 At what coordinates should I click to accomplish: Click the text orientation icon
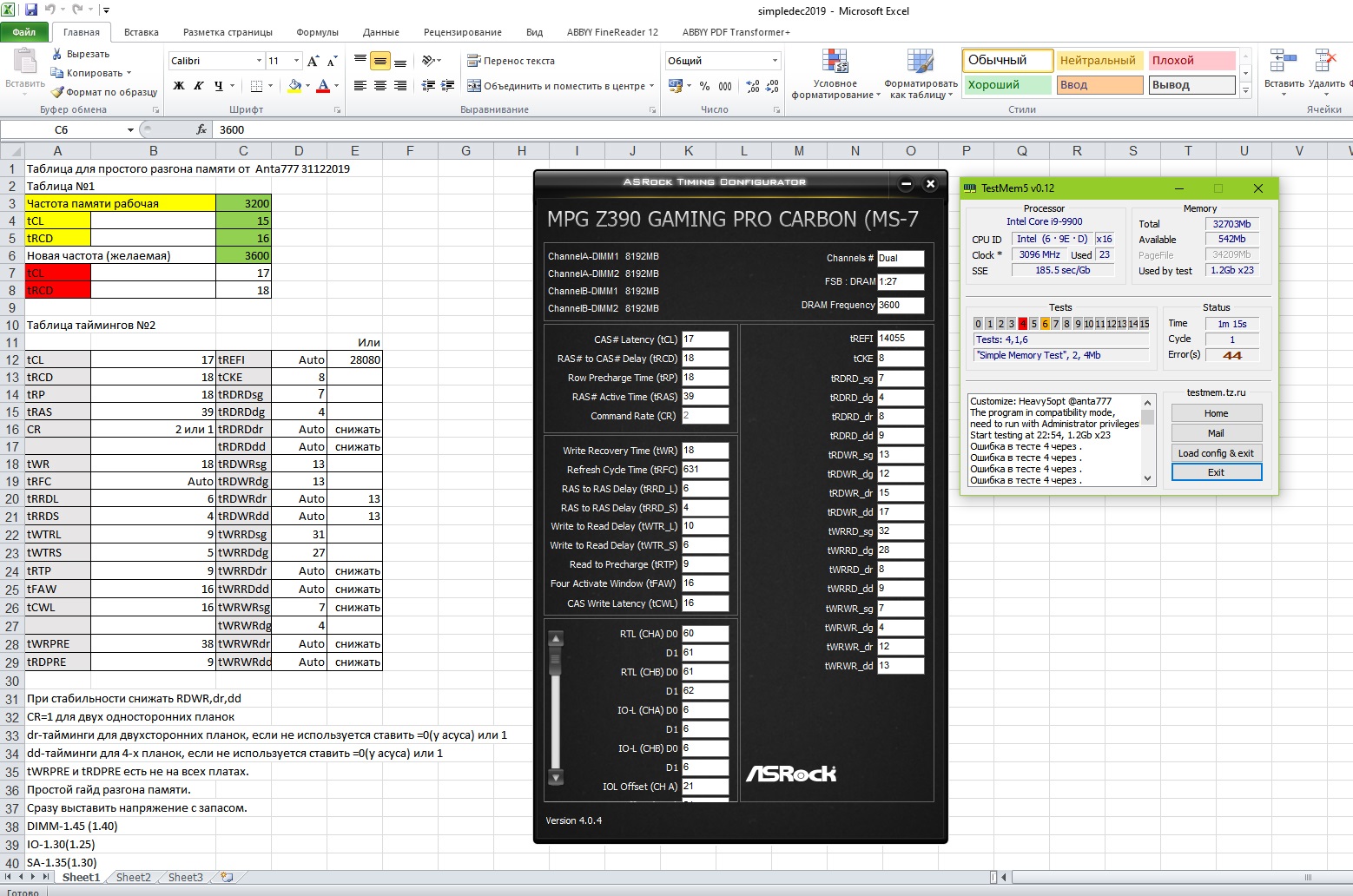[x=428, y=61]
